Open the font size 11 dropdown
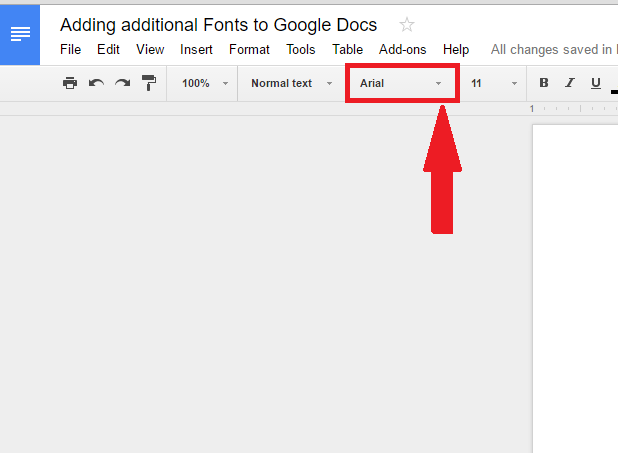 [x=494, y=83]
